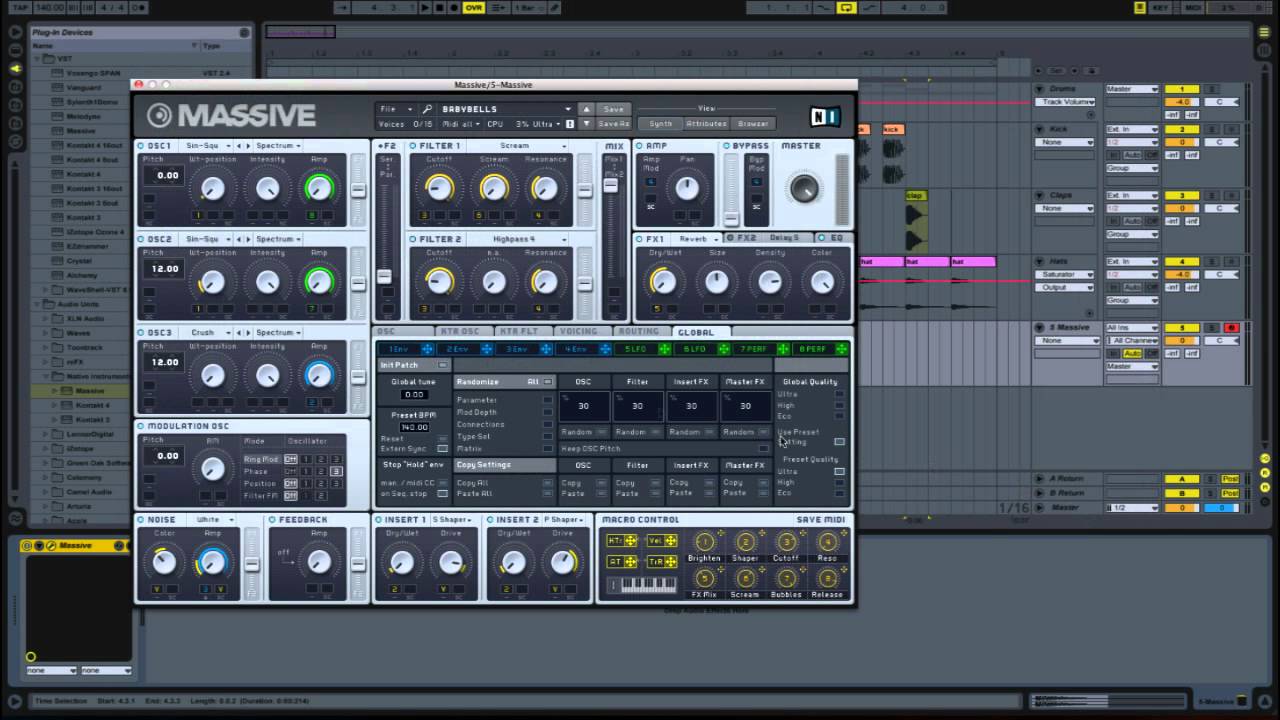Click the Preset BPM value field
Image resolution: width=1280 pixels, height=720 pixels.
click(x=413, y=427)
